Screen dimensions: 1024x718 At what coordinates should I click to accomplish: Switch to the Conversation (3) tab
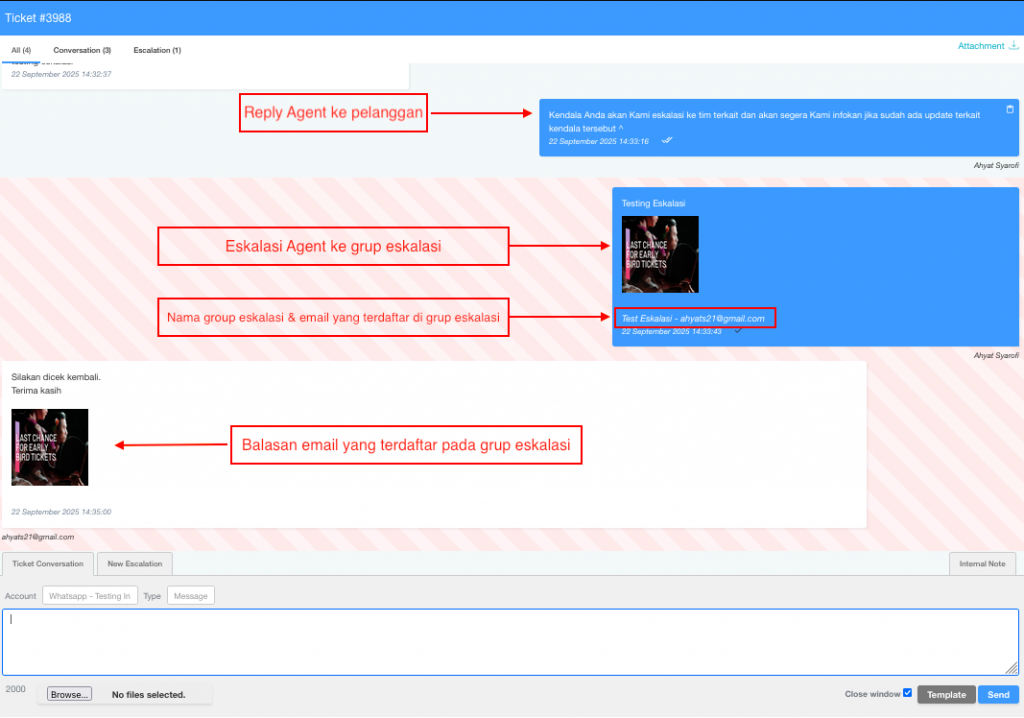(x=82, y=50)
